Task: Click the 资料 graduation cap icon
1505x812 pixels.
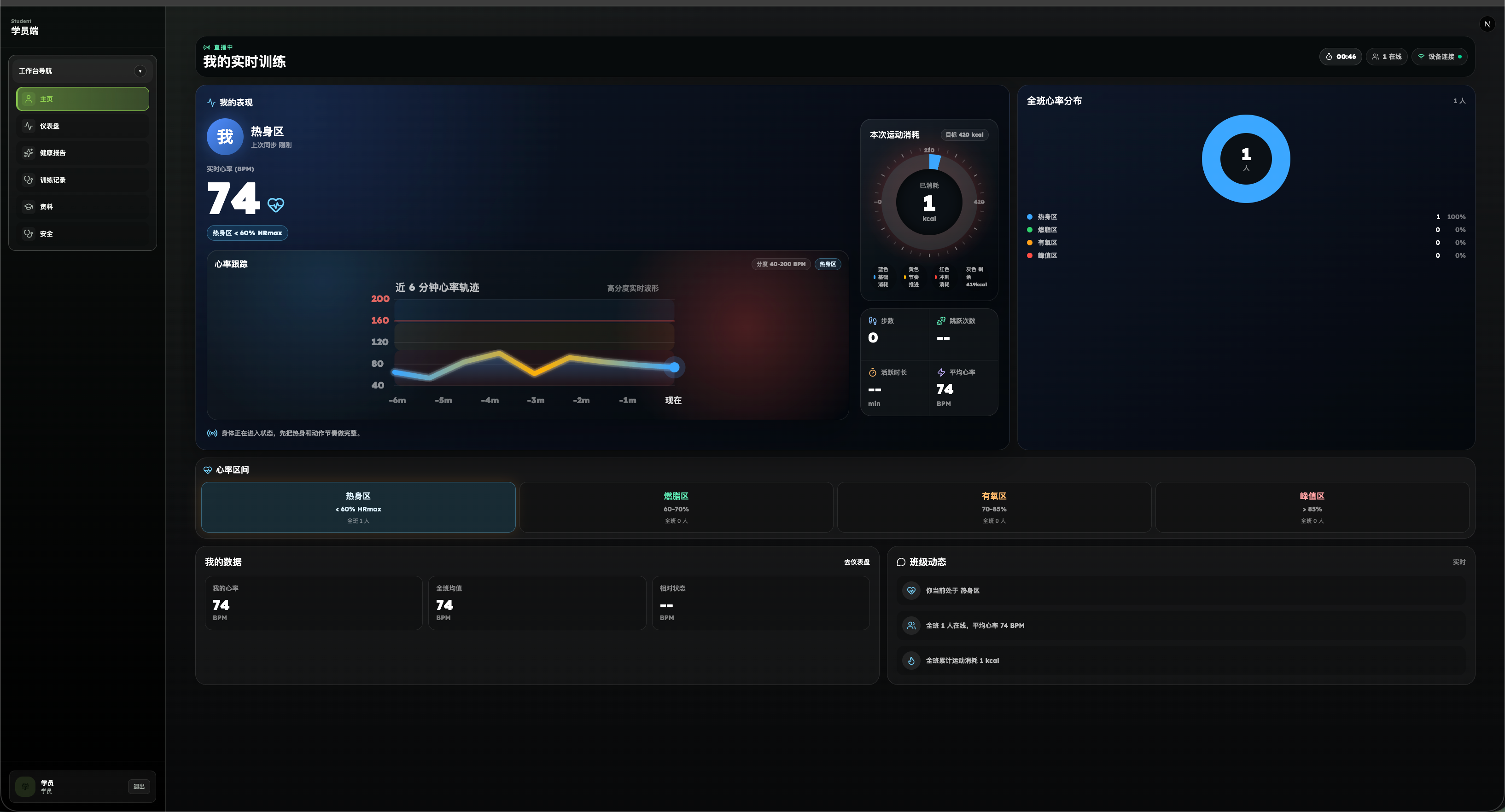Action: click(x=28, y=207)
